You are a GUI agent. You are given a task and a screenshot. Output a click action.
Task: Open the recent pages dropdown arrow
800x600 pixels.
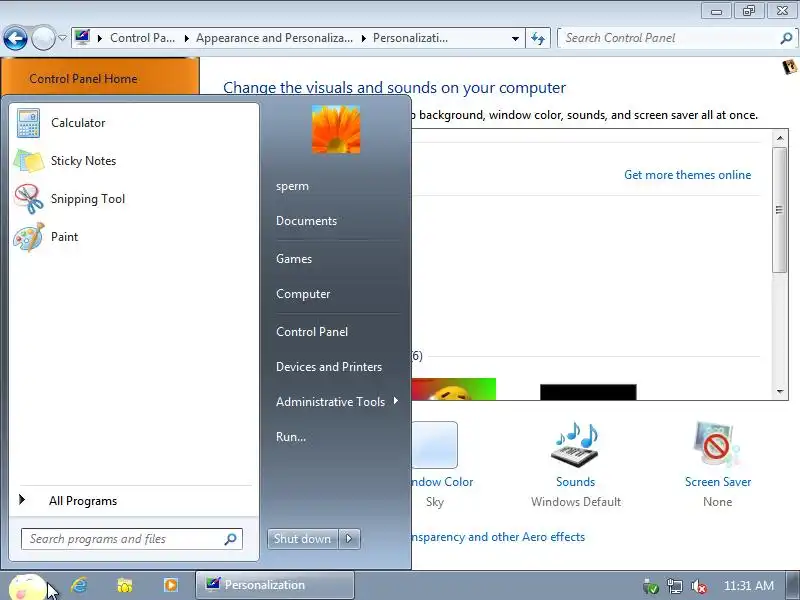pyautogui.click(x=62, y=38)
